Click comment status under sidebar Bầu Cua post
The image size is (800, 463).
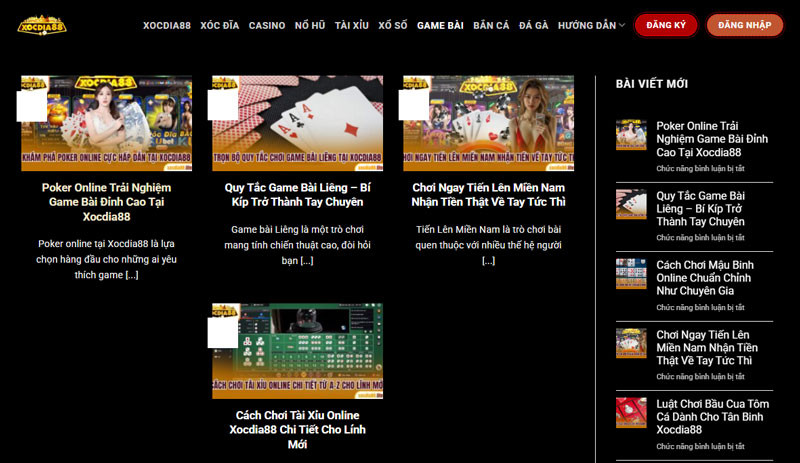tap(700, 446)
